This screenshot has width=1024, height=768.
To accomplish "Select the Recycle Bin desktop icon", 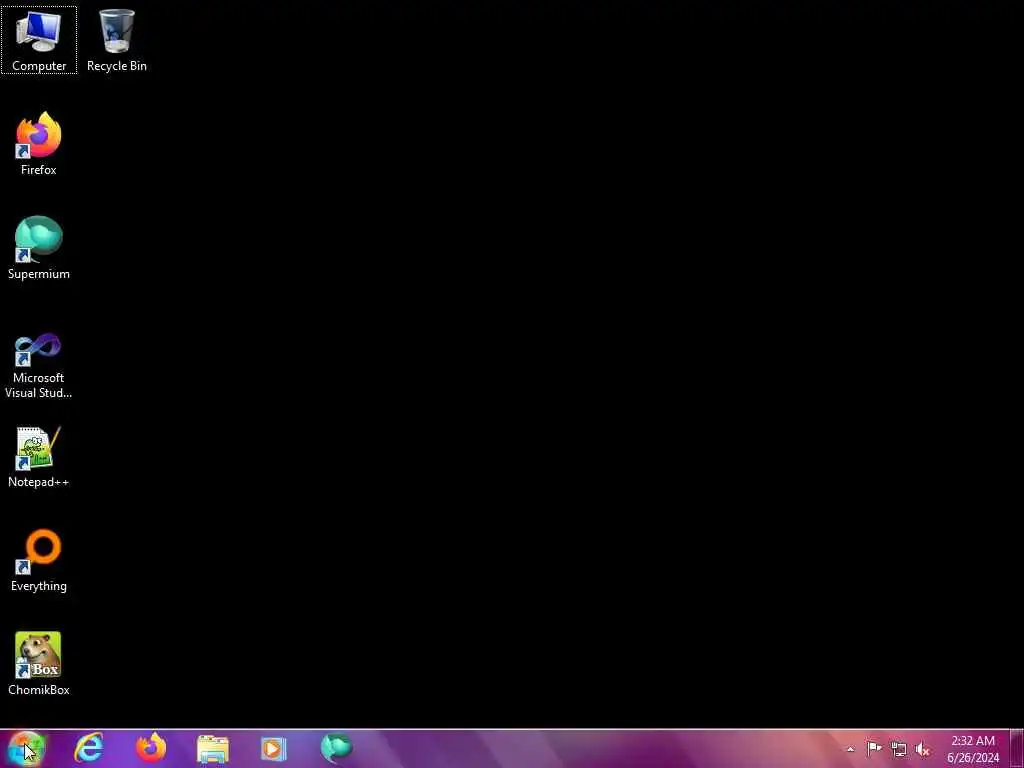I will click(116, 40).
